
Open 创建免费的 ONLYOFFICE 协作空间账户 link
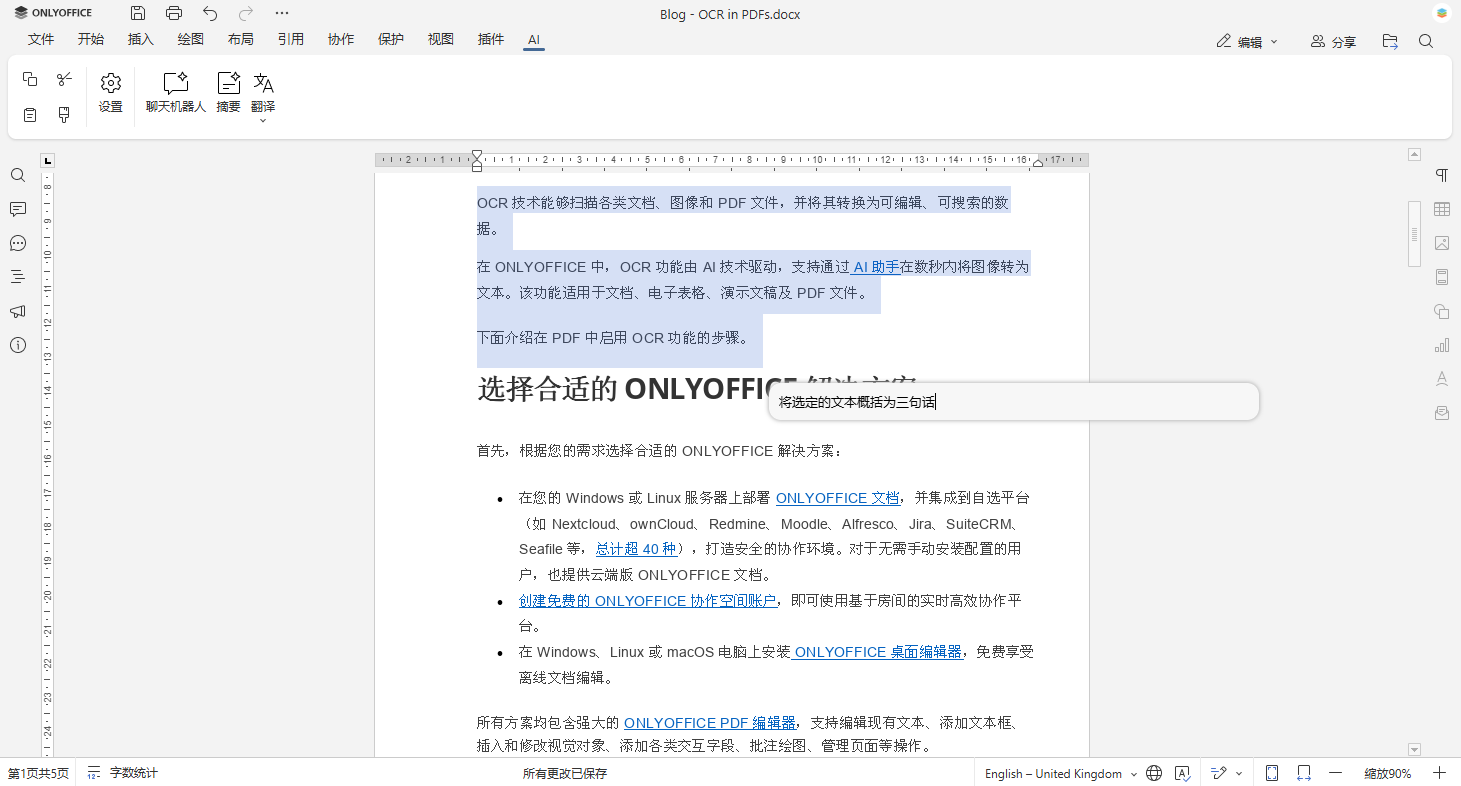click(647, 601)
